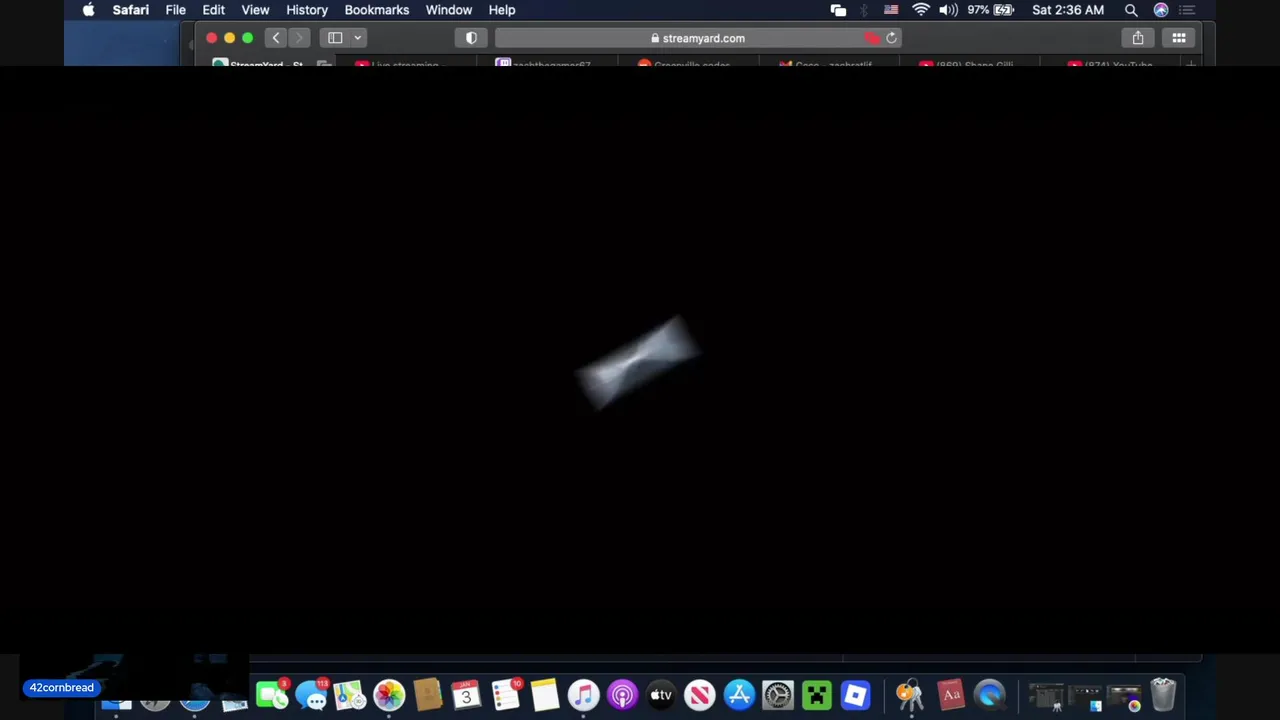Click the streamyard.com address bar
Image resolution: width=1280 pixels, height=720 pixels.
click(698, 38)
